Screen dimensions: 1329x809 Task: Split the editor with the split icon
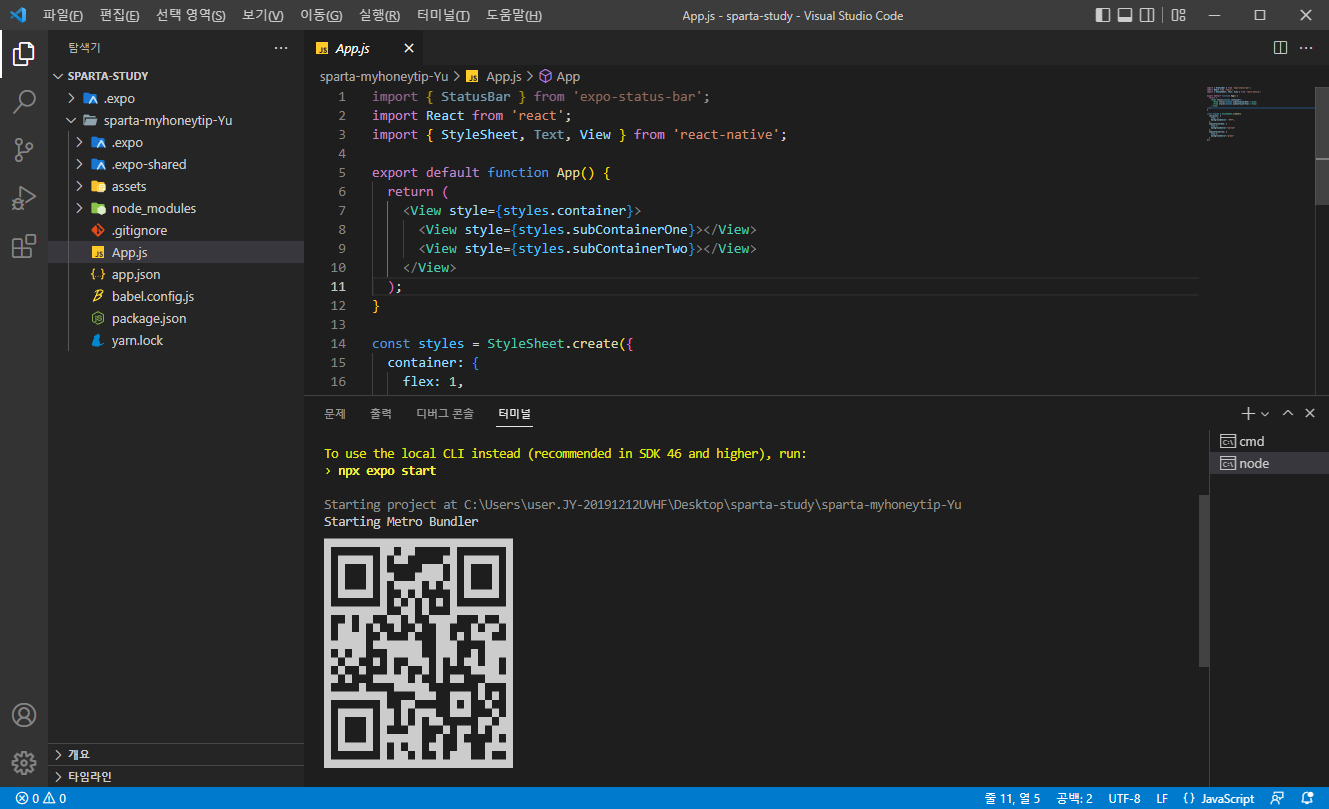[1280, 48]
